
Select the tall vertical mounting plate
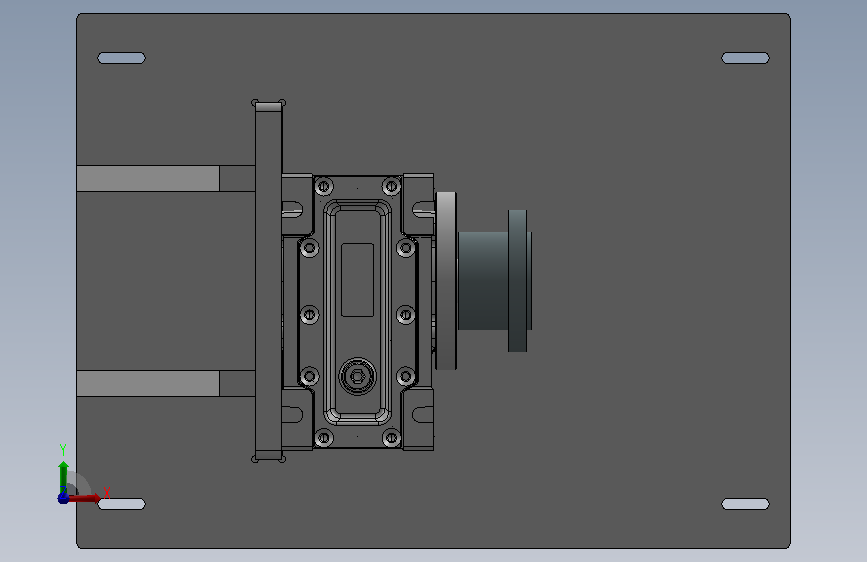tap(269, 281)
